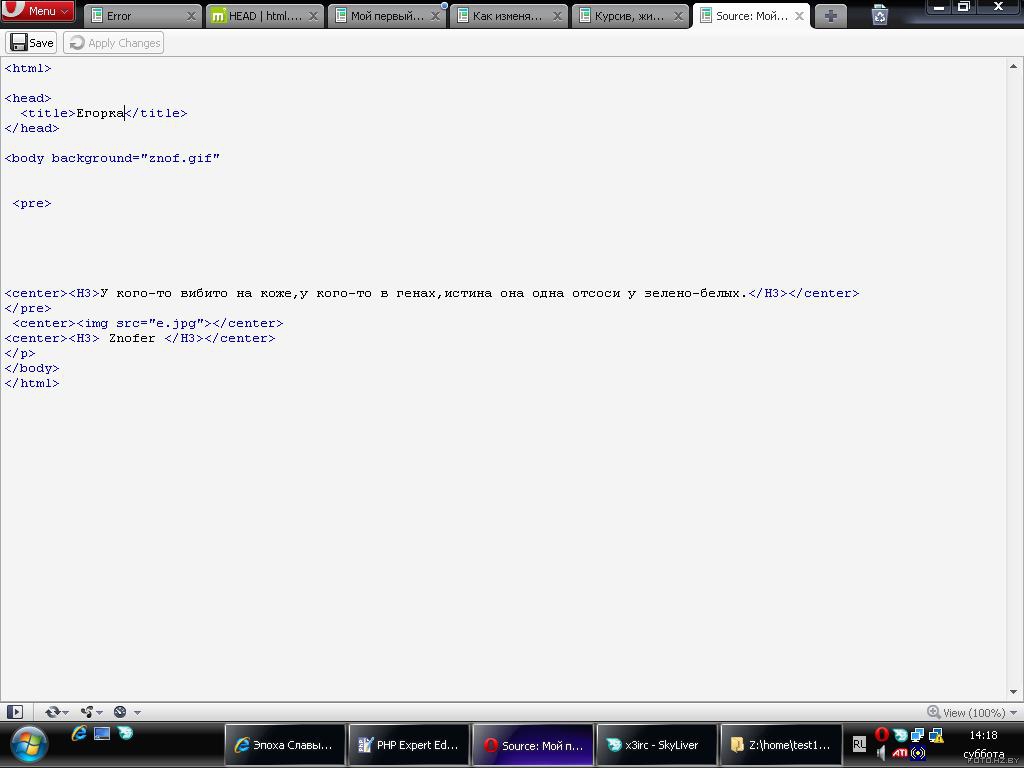1024x768 pixels.
Task: Close the Source: Мой… tab
Action: point(799,16)
